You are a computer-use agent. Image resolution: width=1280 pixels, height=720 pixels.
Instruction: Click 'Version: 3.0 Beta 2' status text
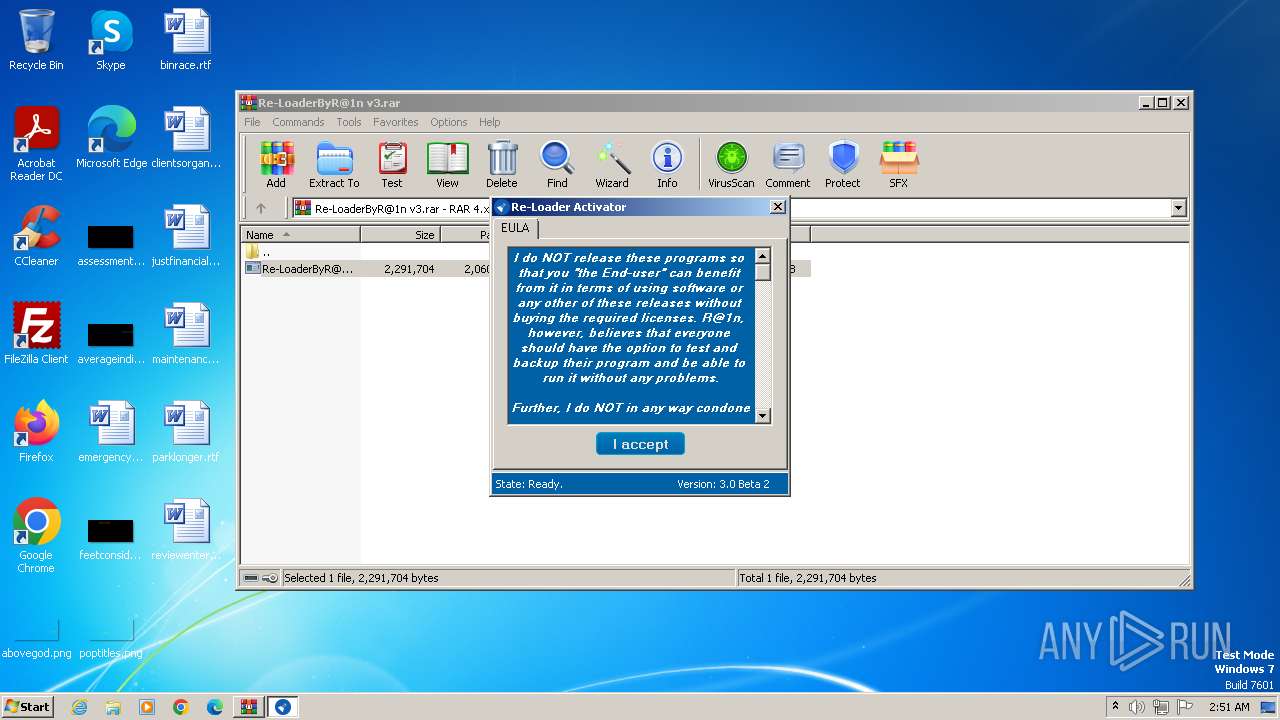[723, 484]
